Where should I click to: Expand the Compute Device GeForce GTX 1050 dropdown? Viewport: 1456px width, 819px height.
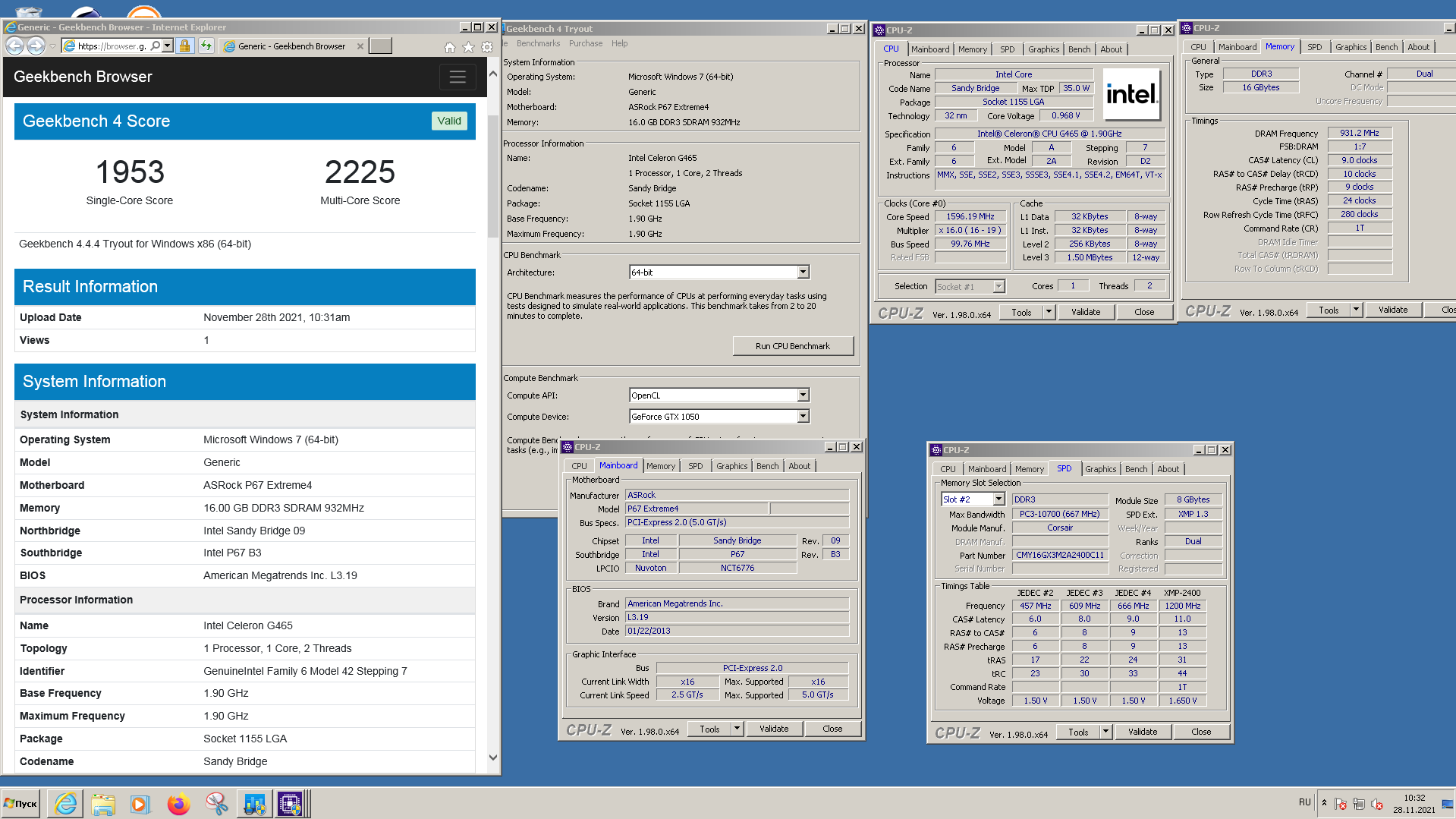point(803,417)
